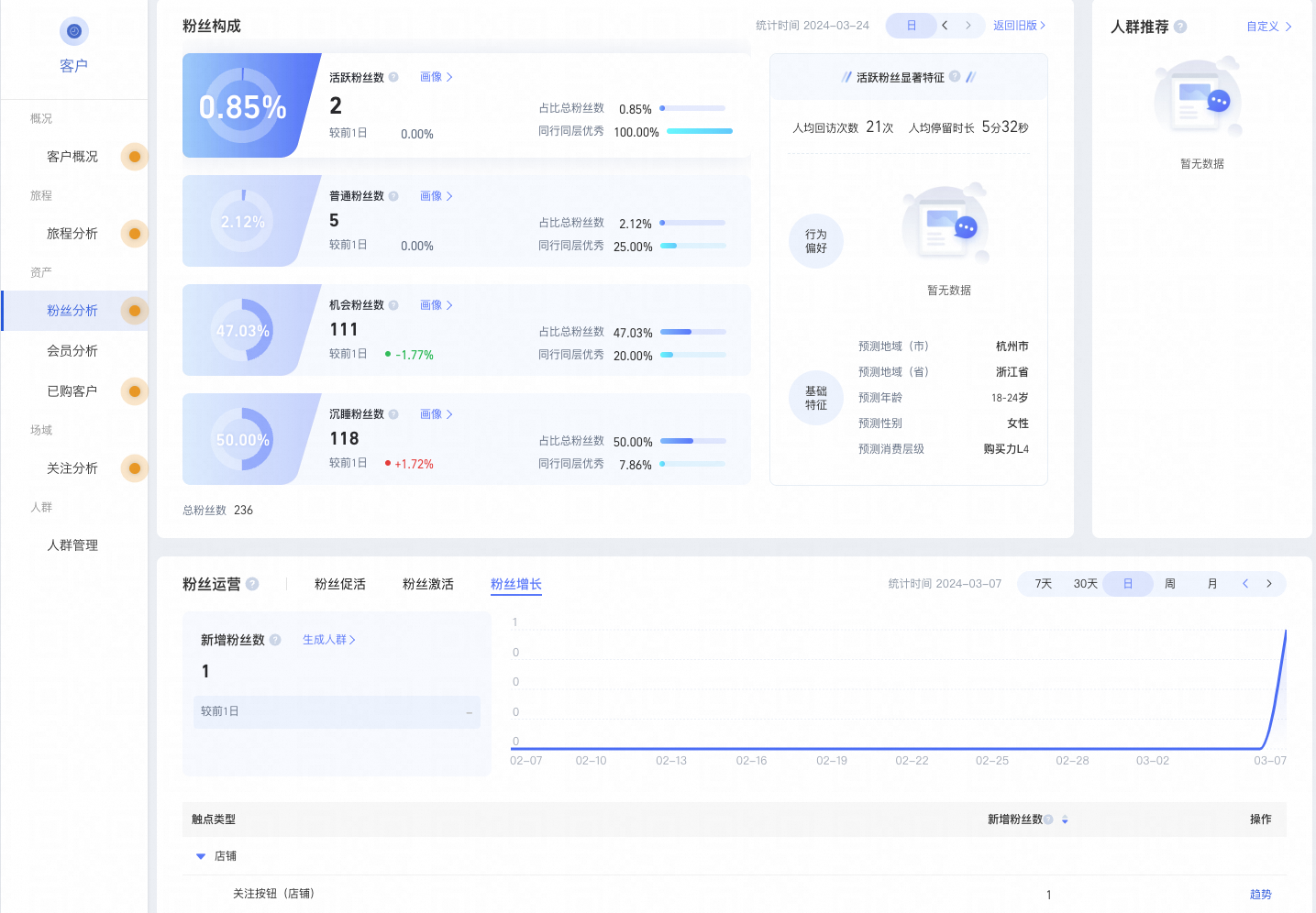Click the 杭州市 predicted city value
Viewport: 1316px width, 913px height.
tap(1012, 346)
